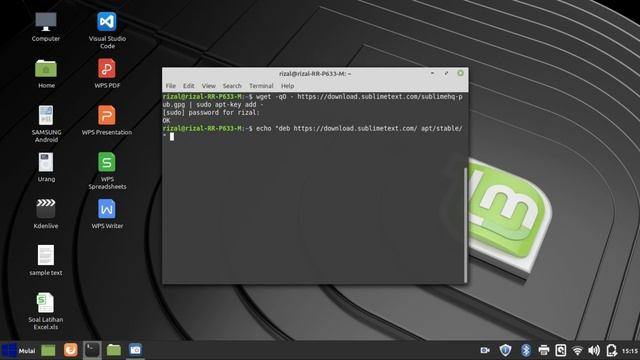Open the Wi-Fi network applet

click(x=577, y=351)
